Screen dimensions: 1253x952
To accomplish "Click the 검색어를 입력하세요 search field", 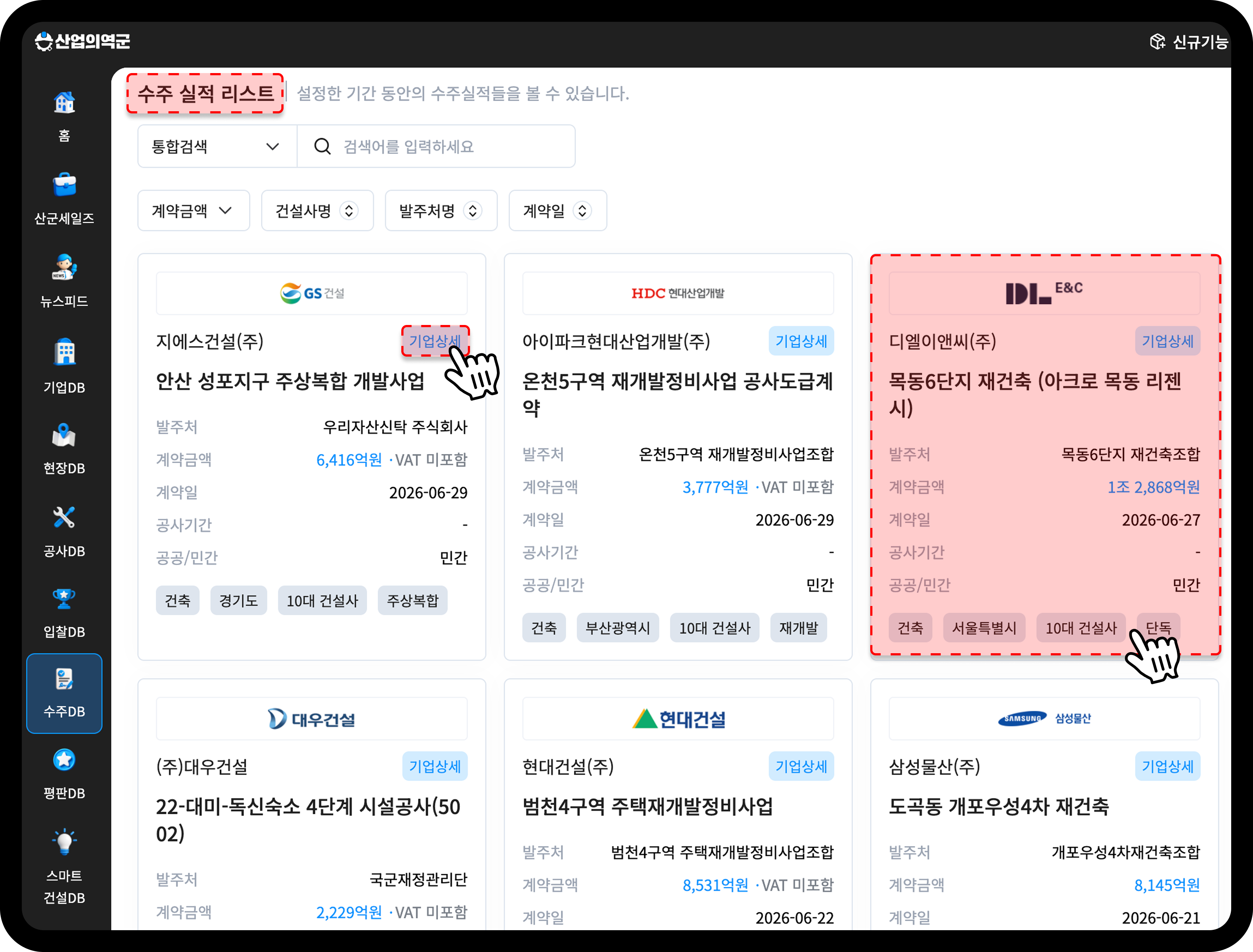I will [436, 146].
